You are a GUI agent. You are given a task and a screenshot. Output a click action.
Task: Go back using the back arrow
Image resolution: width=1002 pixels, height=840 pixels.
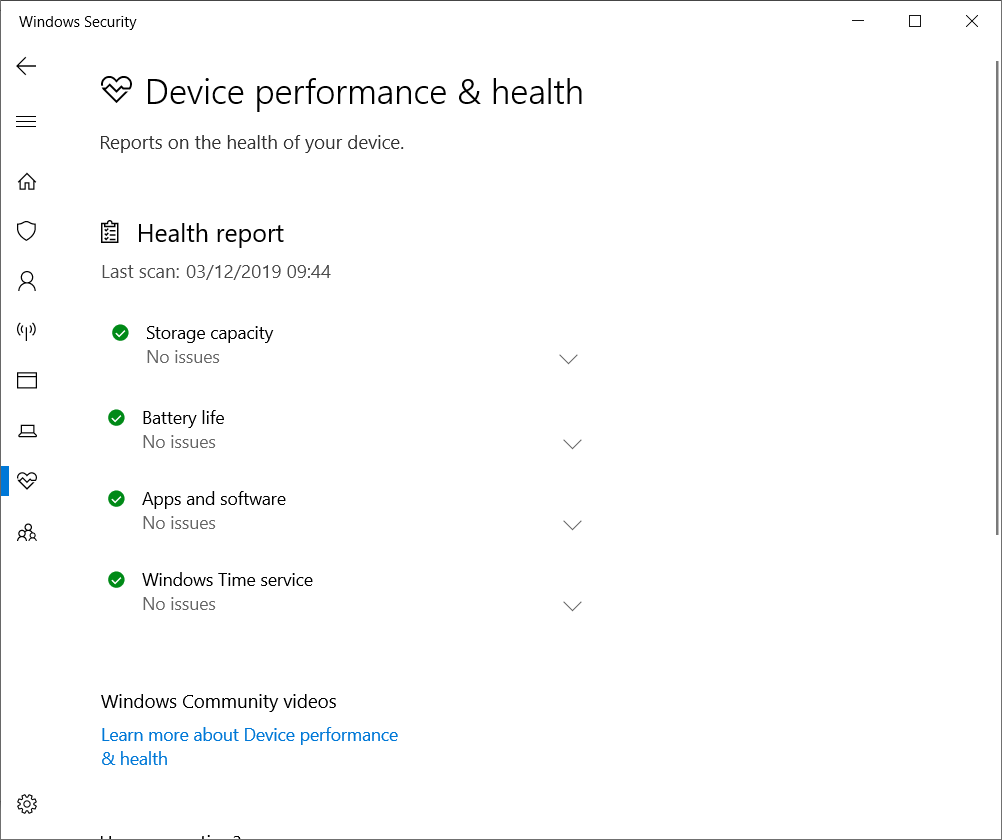coord(26,66)
